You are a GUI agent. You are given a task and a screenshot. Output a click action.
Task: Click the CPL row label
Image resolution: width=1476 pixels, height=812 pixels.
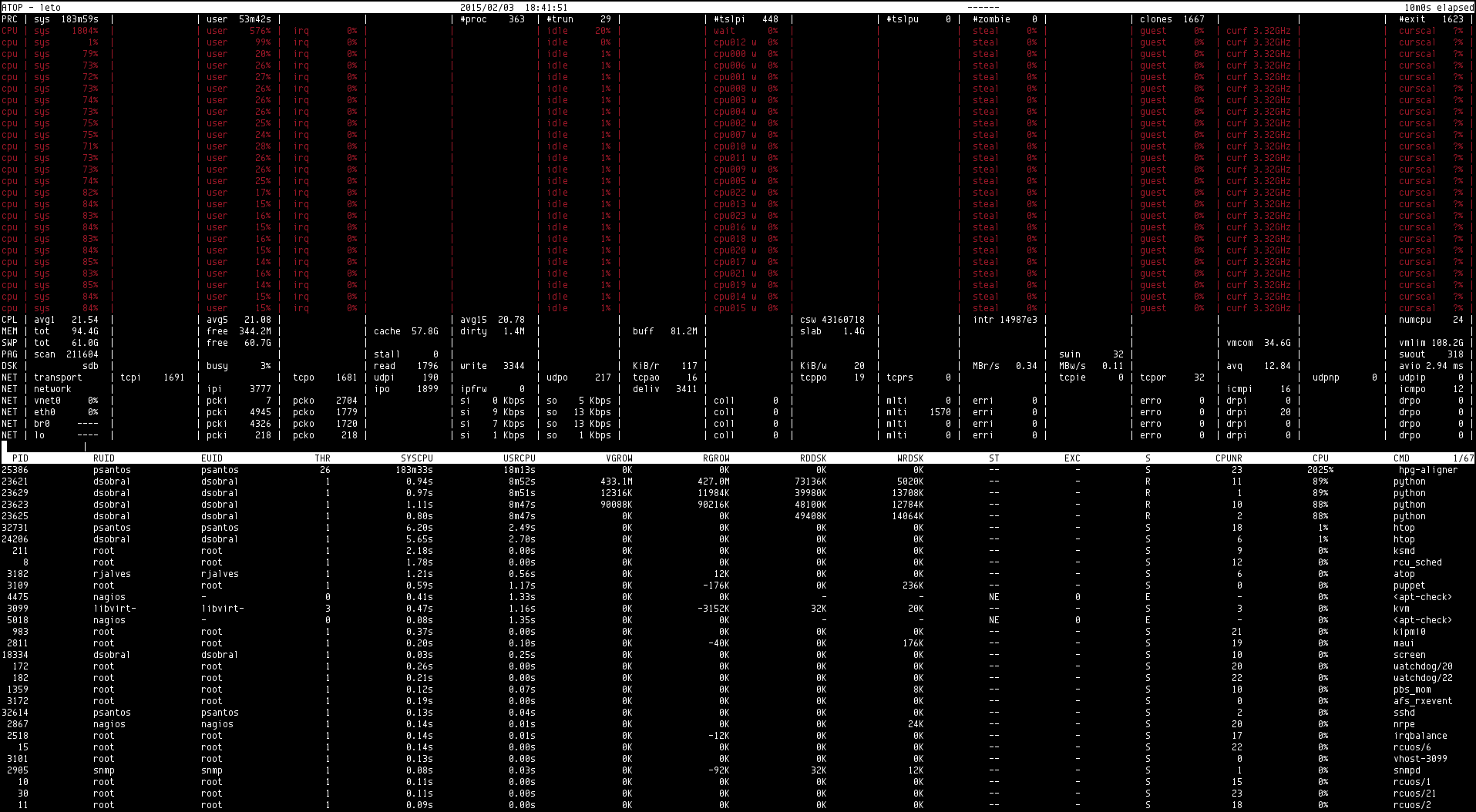[9, 320]
